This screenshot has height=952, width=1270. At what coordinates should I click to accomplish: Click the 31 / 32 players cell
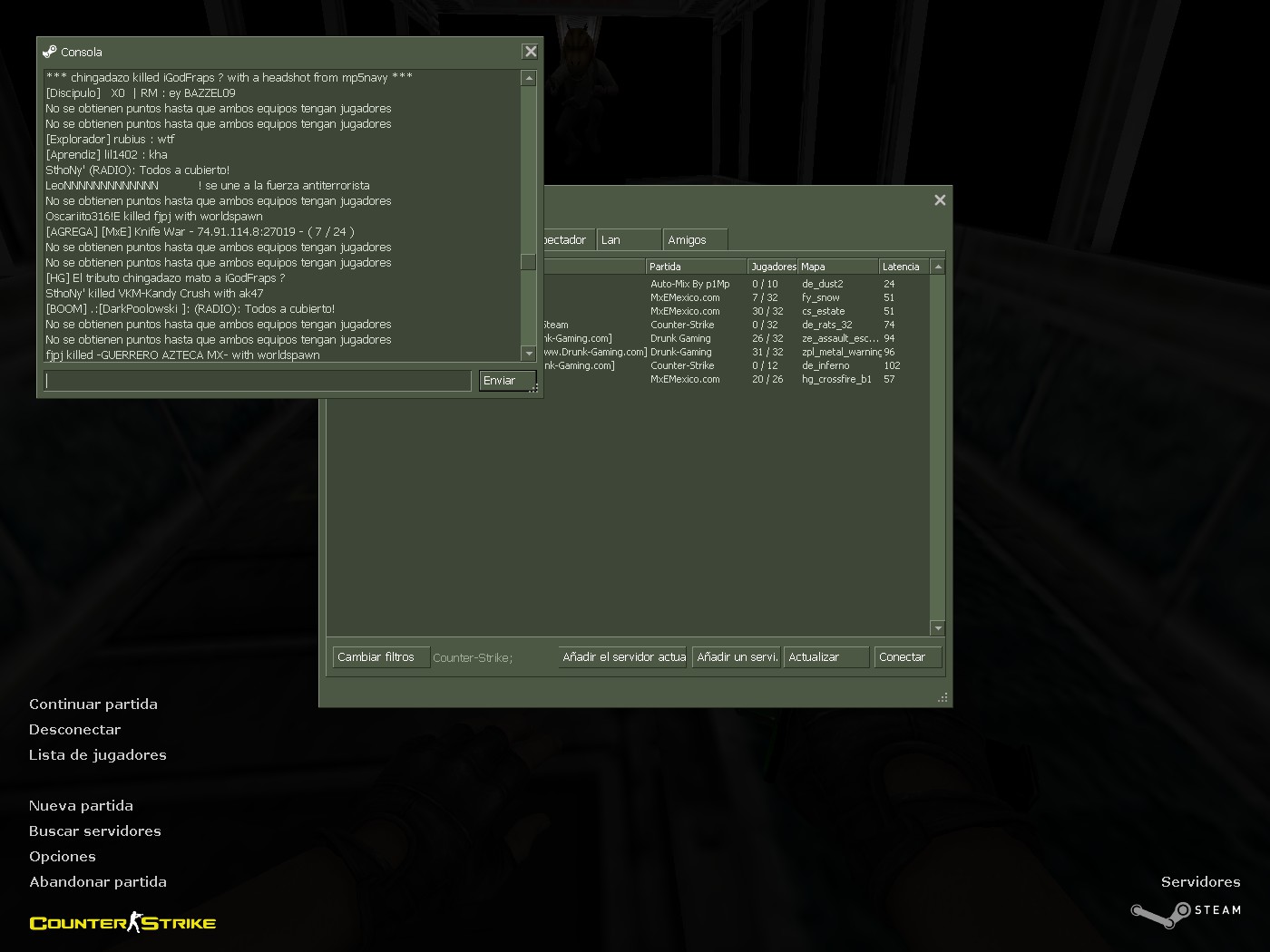767,352
